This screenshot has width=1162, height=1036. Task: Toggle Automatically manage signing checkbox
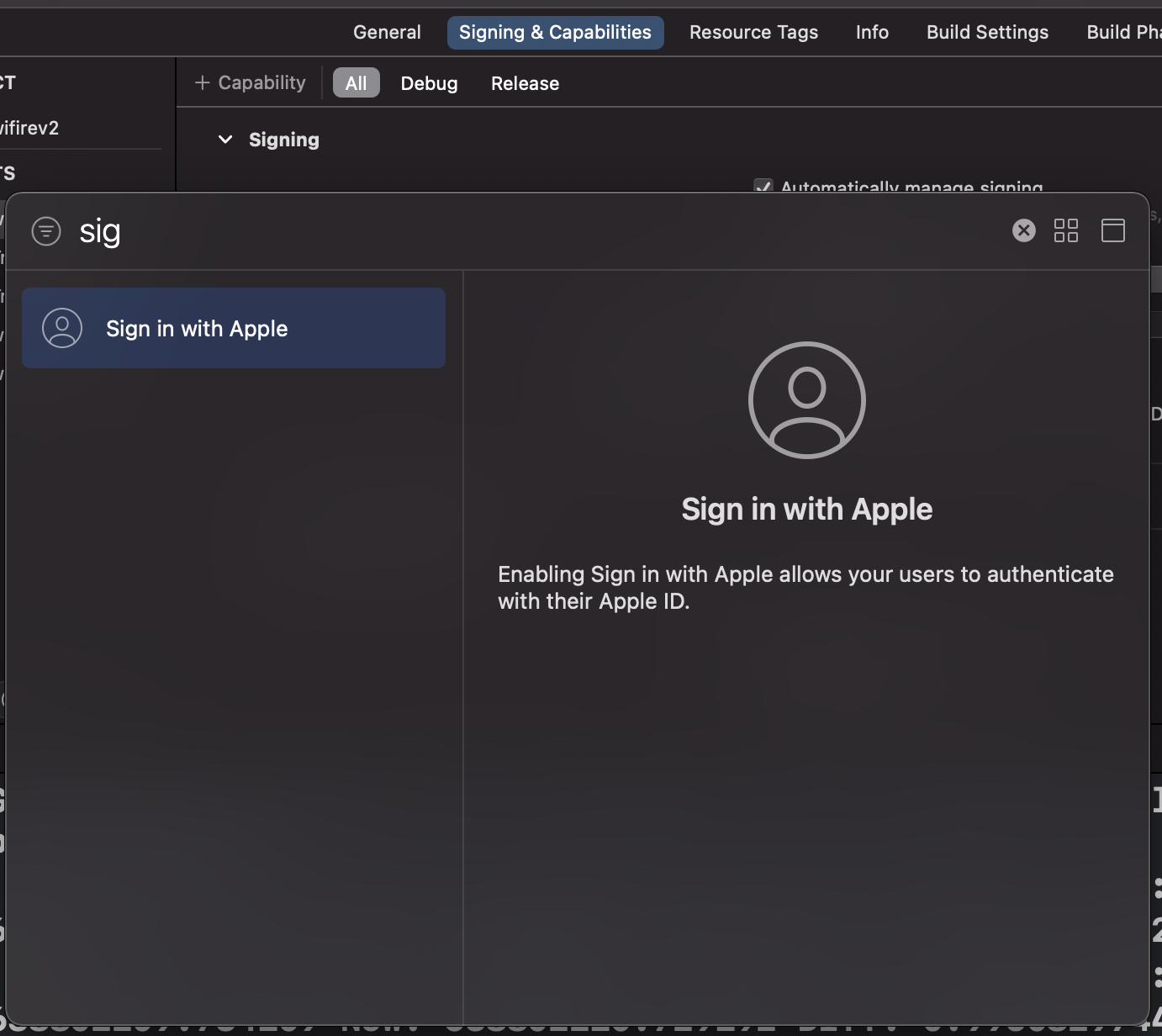pyautogui.click(x=763, y=187)
